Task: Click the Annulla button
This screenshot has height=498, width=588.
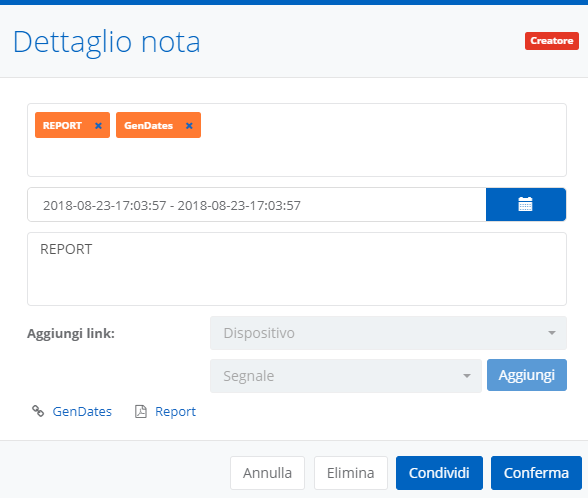Action: pyautogui.click(x=267, y=473)
